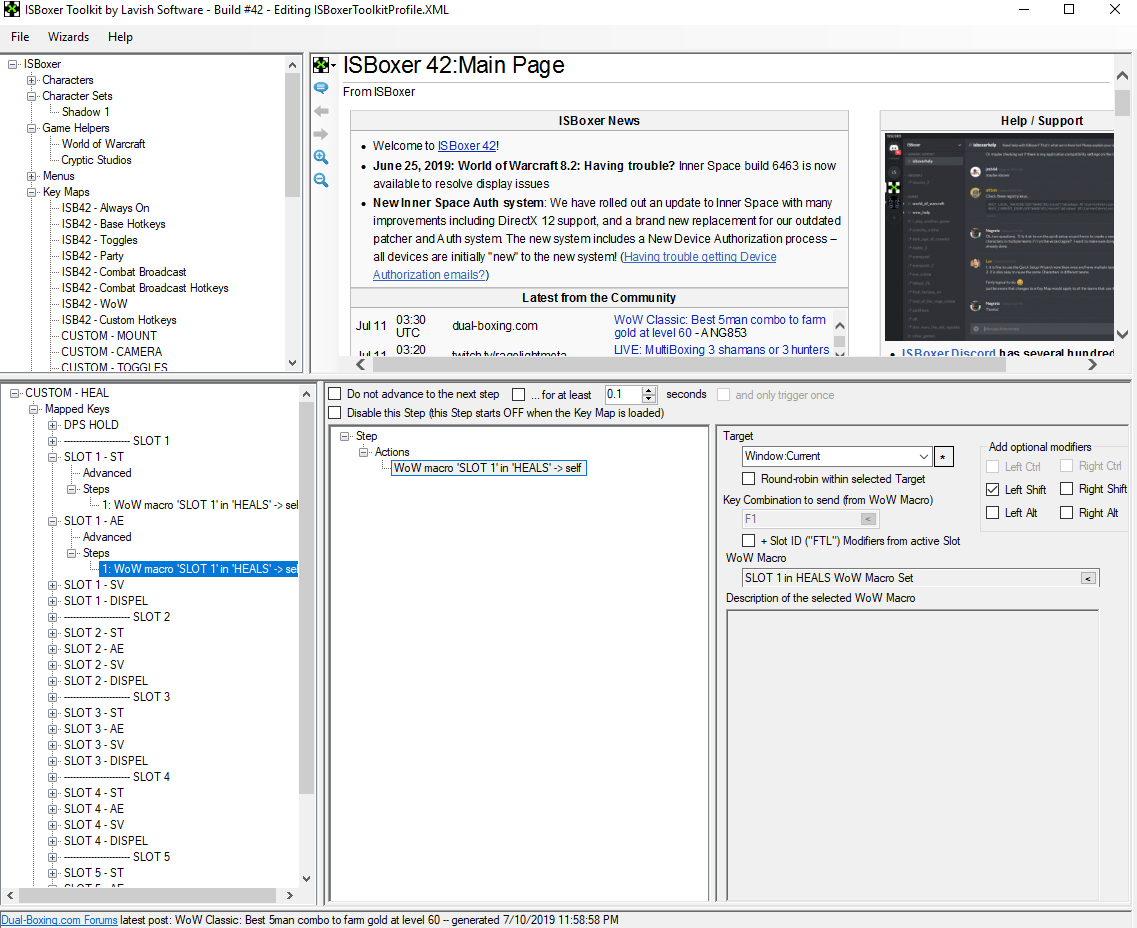Select Shadow 1 character set
The image size is (1137, 928).
86,112
